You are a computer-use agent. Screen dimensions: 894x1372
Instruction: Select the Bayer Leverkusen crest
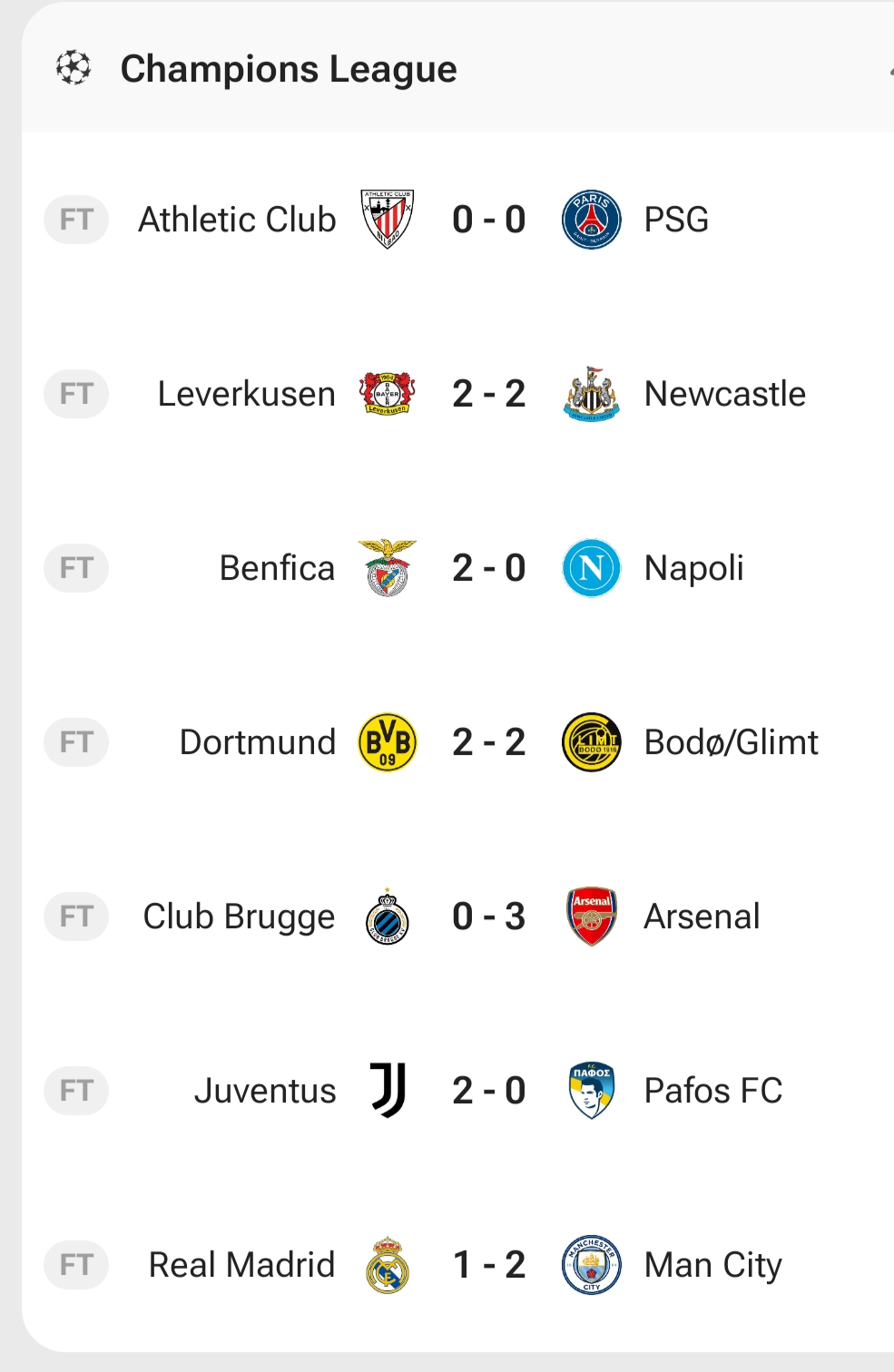click(388, 394)
